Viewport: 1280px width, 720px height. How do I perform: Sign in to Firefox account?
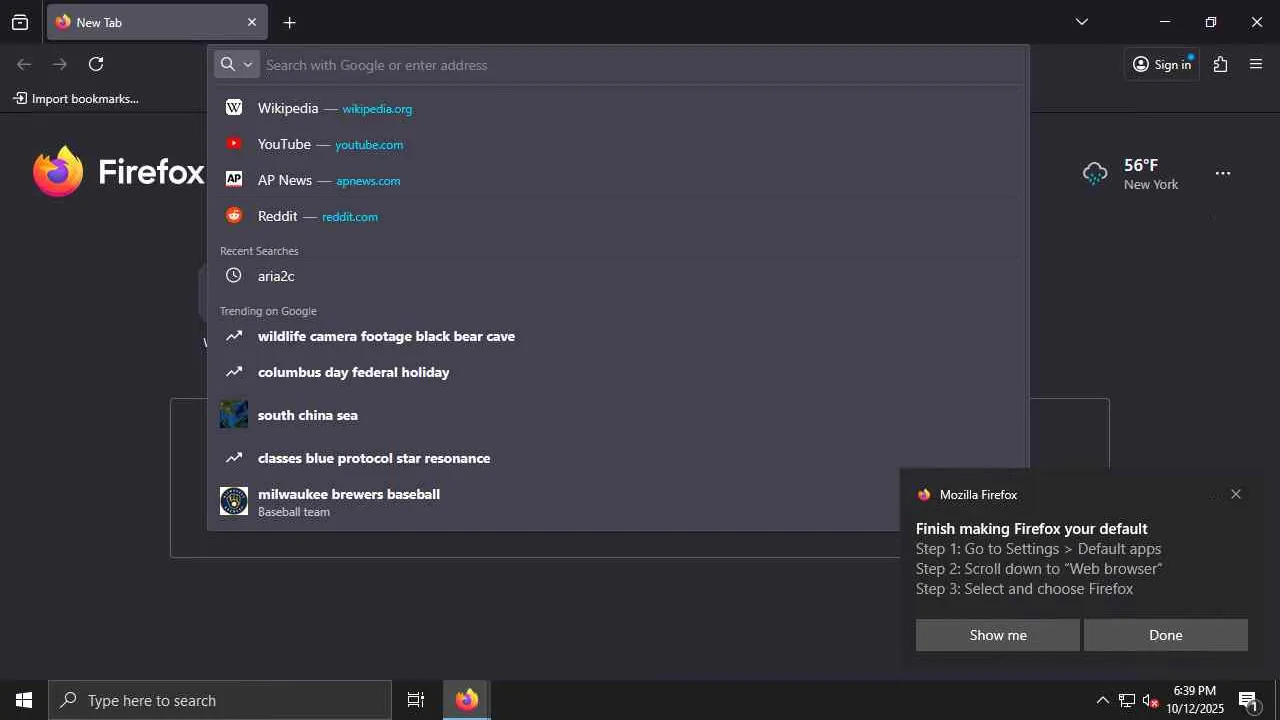[1162, 64]
